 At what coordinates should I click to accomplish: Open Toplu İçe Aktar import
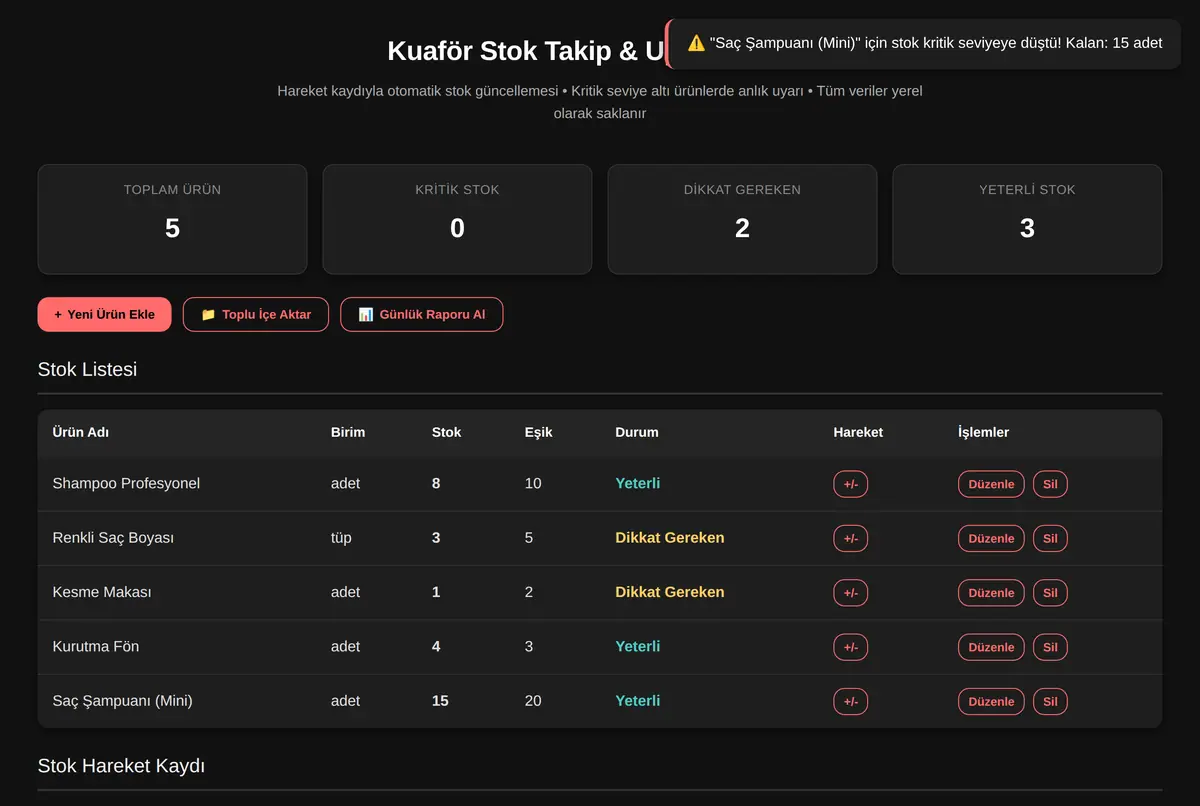point(256,314)
